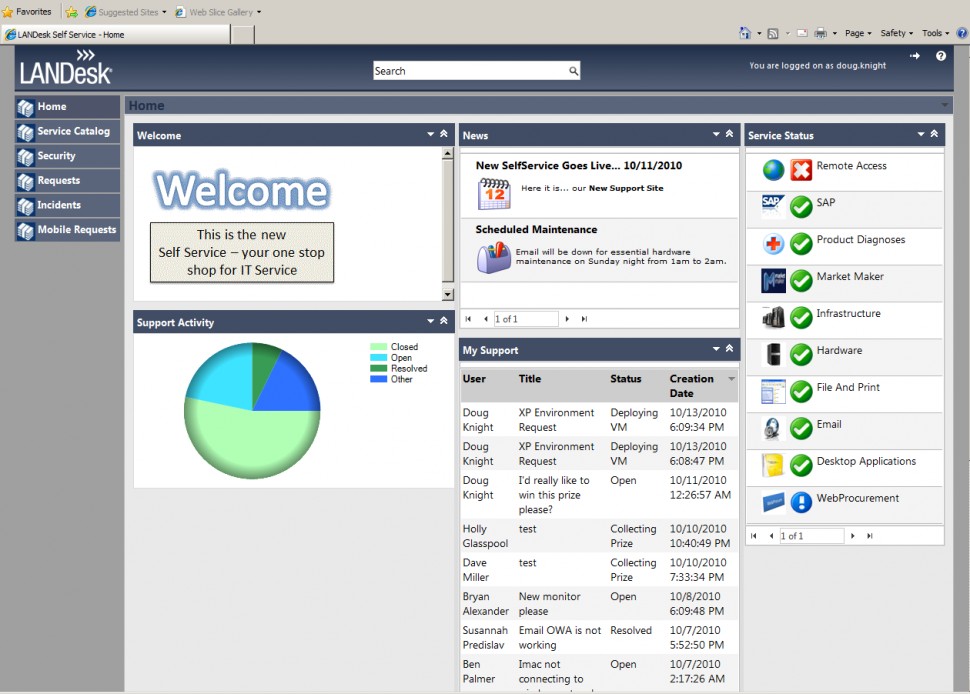Select the LANDesk Self Service browser tab

click(x=116, y=35)
